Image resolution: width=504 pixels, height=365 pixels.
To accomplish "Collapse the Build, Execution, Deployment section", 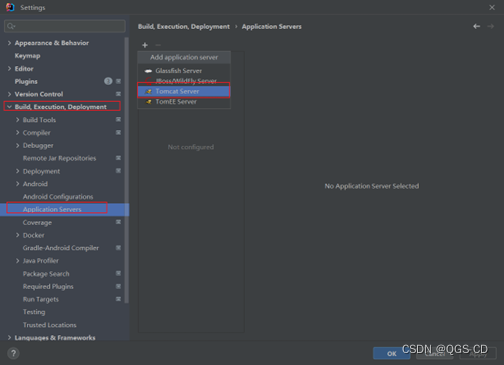I will [x=9, y=107].
